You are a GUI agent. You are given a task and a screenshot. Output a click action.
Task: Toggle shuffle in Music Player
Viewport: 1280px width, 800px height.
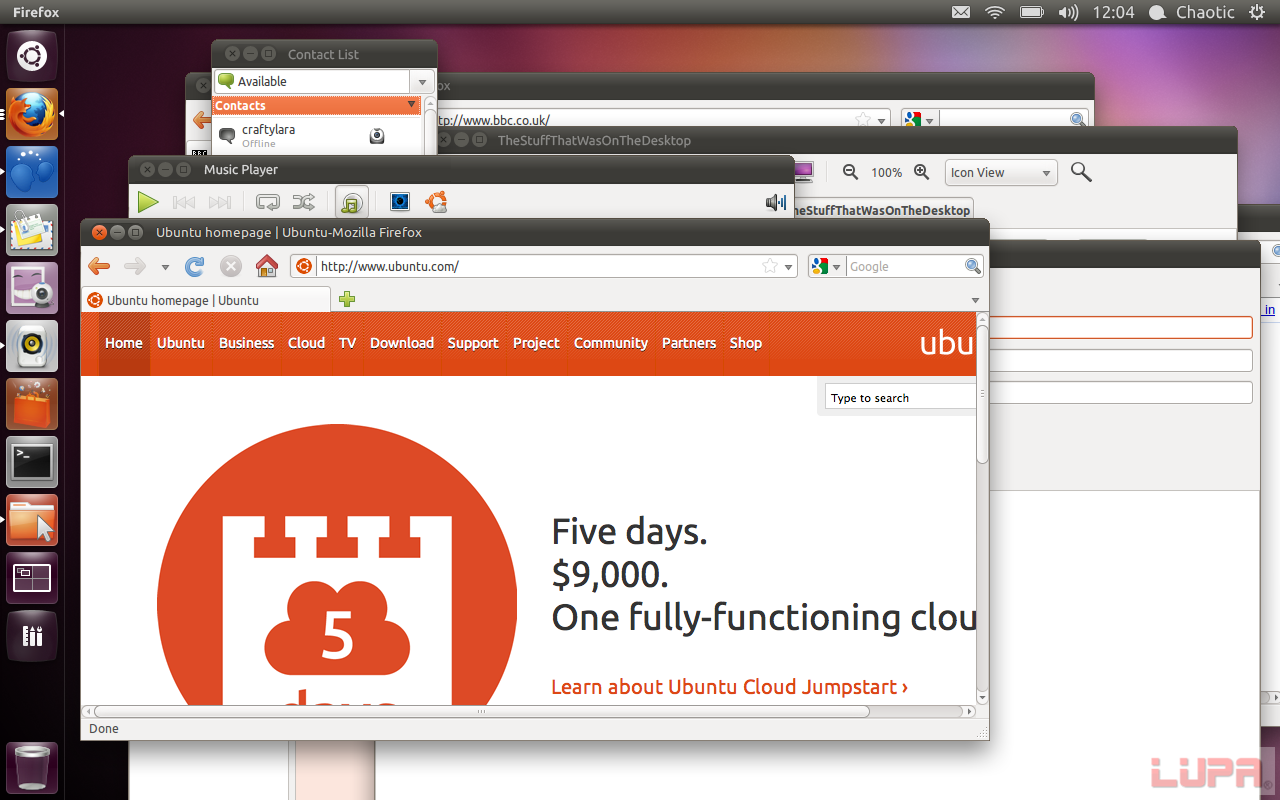point(304,202)
